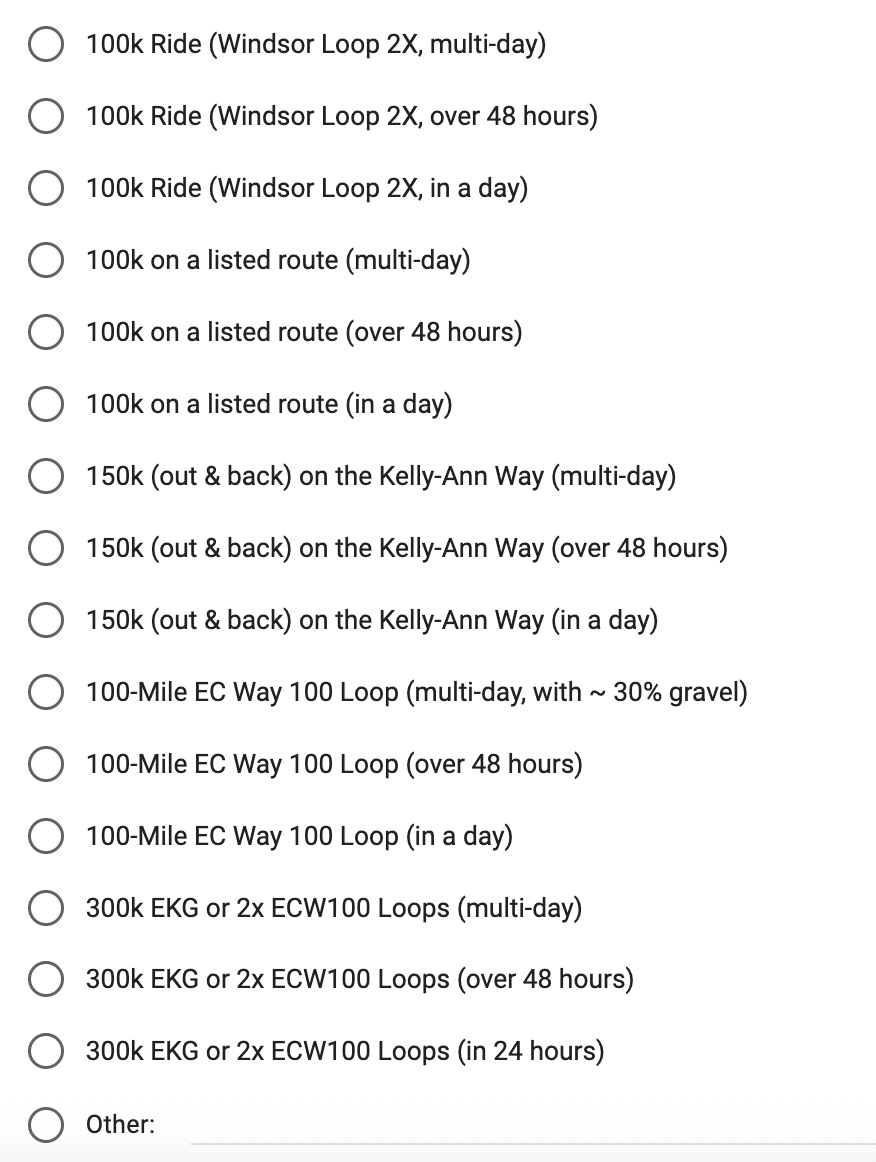Select the Other radio button
The width and height of the screenshot is (876, 1162).
45,1123
